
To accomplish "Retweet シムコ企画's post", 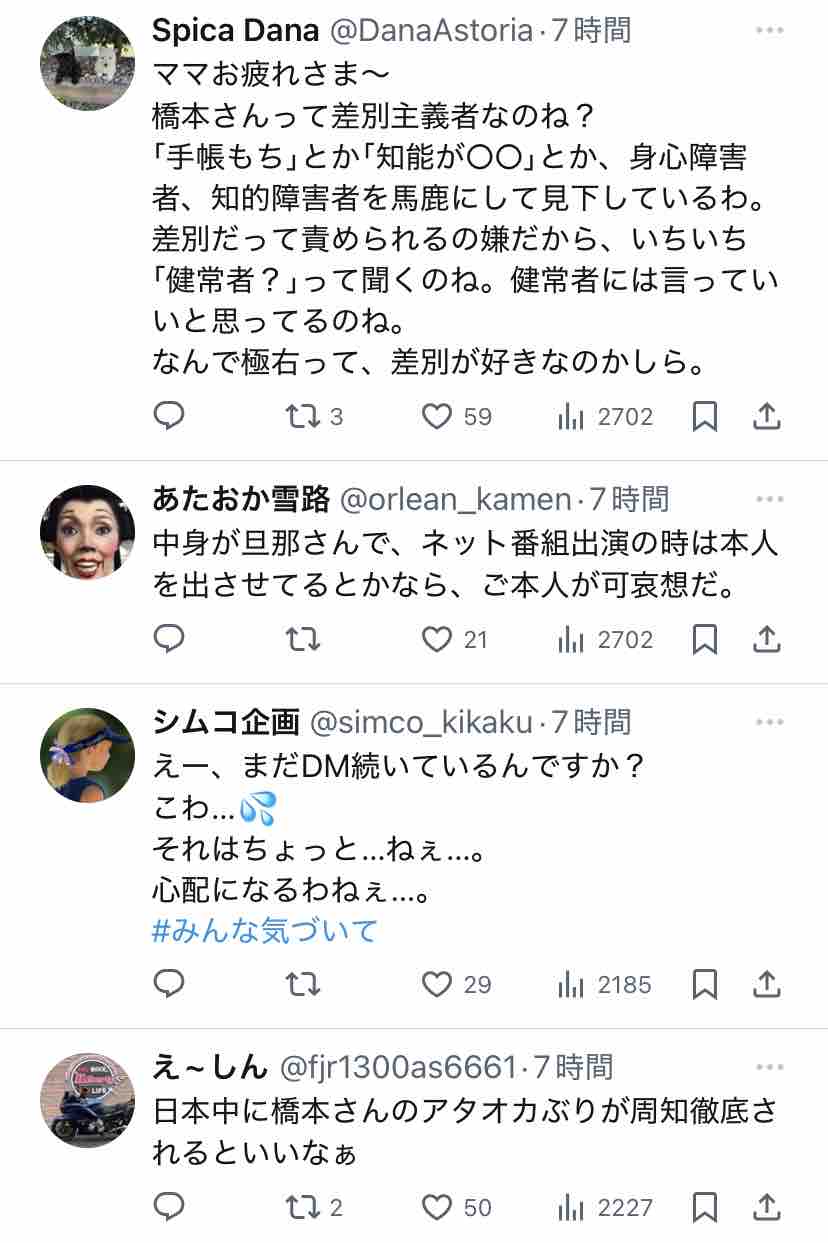I will click(x=303, y=985).
